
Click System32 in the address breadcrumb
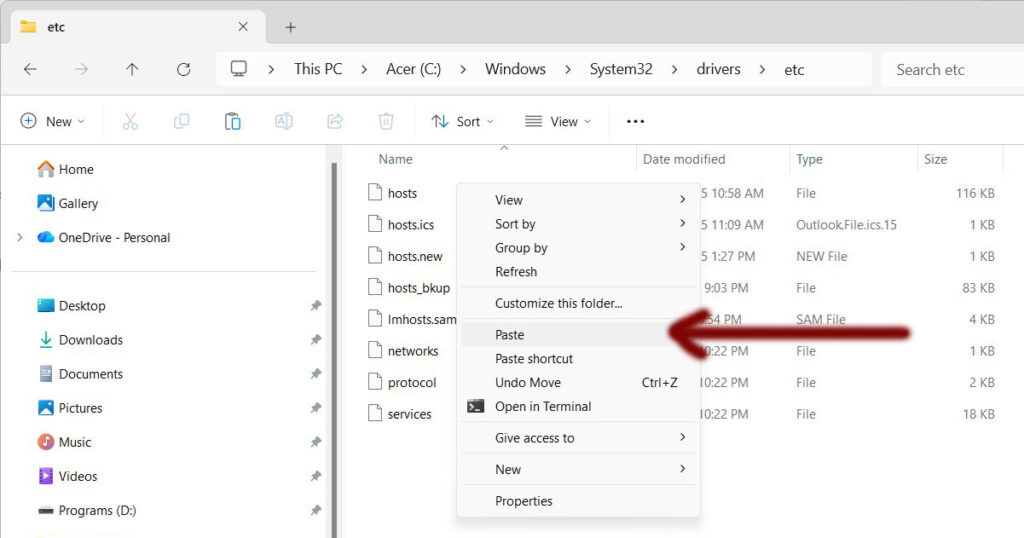point(620,69)
